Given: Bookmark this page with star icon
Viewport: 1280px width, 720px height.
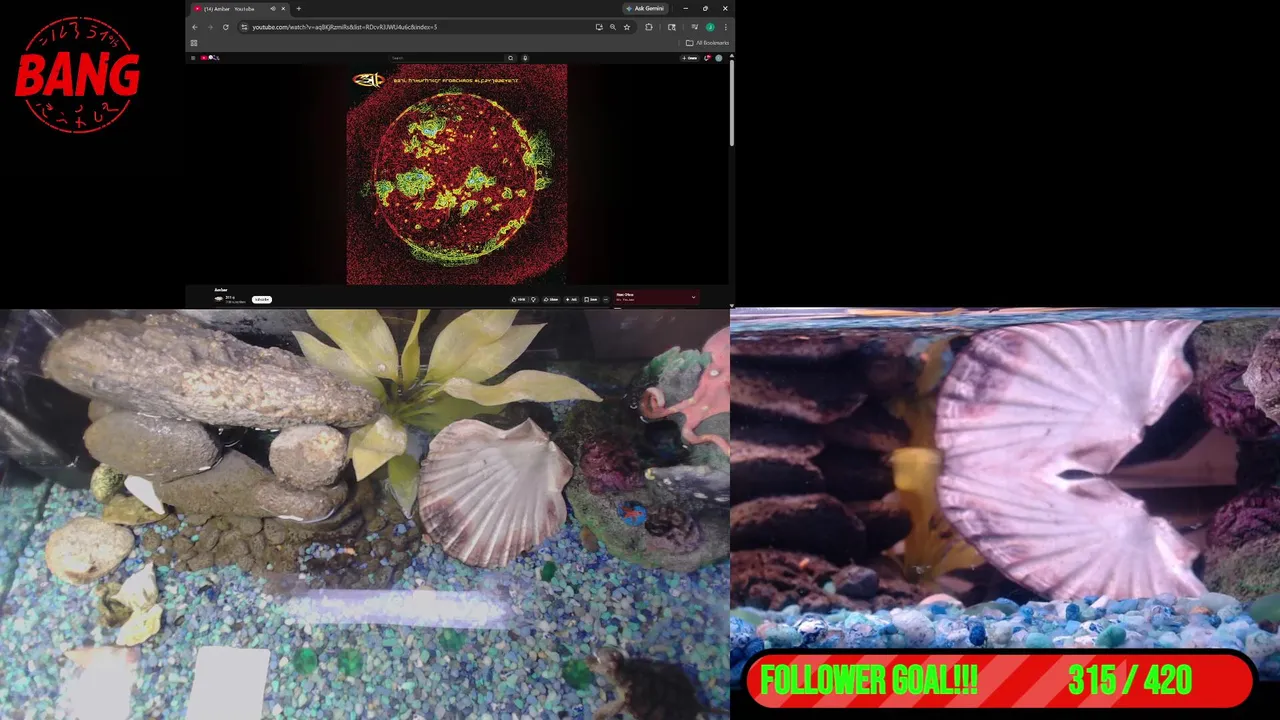Looking at the screenshot, I should (x=627, y=27).
